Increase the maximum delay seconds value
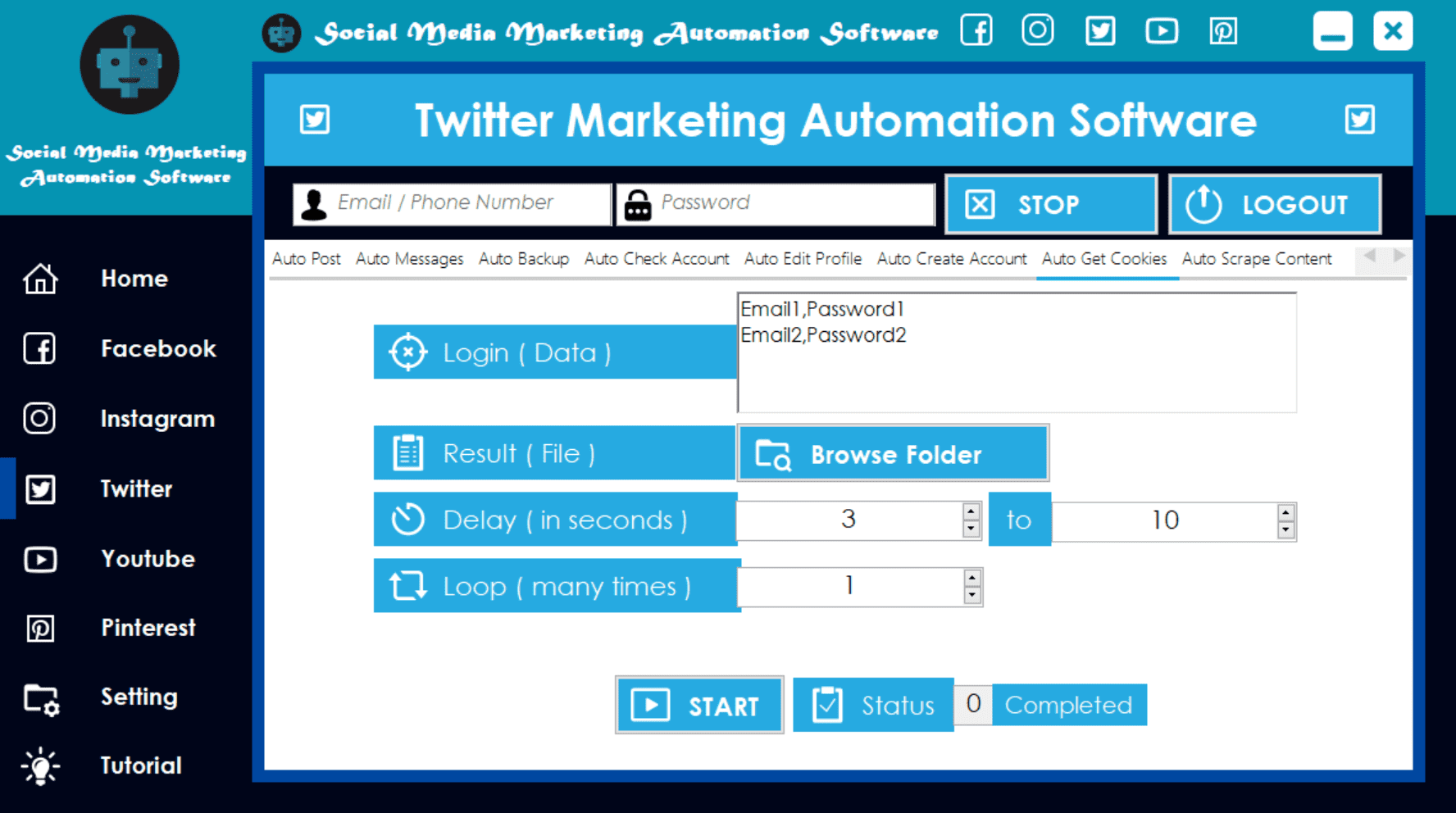 pyautogui.click(x=1285, y=513)
